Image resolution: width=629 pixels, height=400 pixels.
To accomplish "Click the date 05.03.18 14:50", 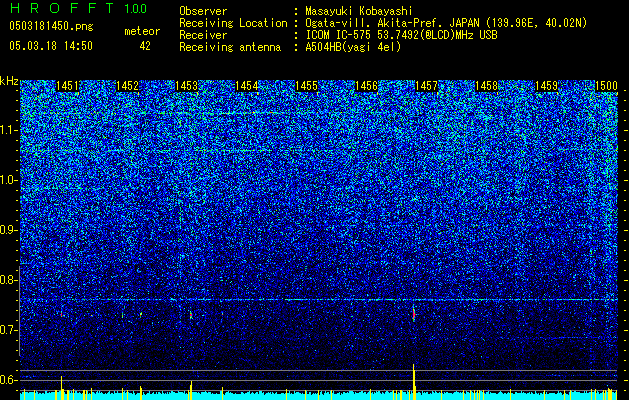I will click(51, 46).
